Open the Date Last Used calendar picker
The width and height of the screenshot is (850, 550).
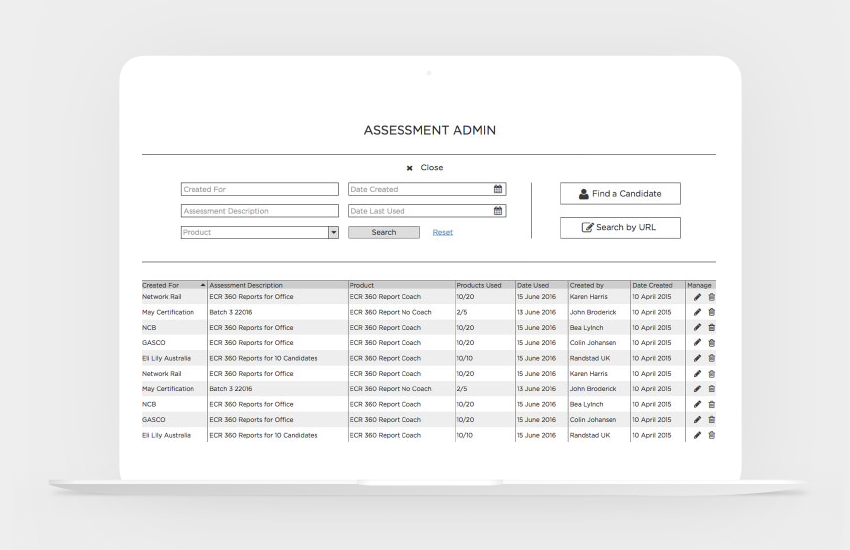pos(498,211)
